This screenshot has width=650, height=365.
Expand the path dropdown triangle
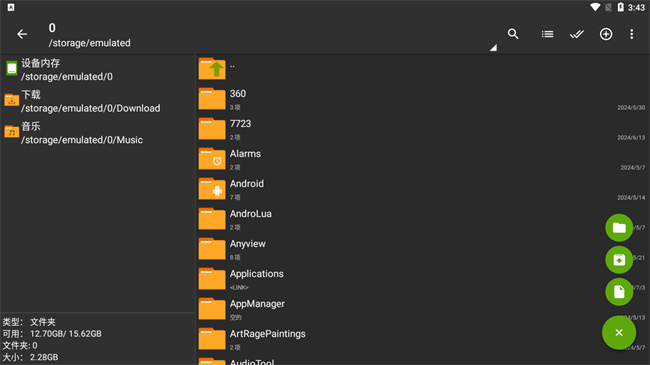[493, 48]
